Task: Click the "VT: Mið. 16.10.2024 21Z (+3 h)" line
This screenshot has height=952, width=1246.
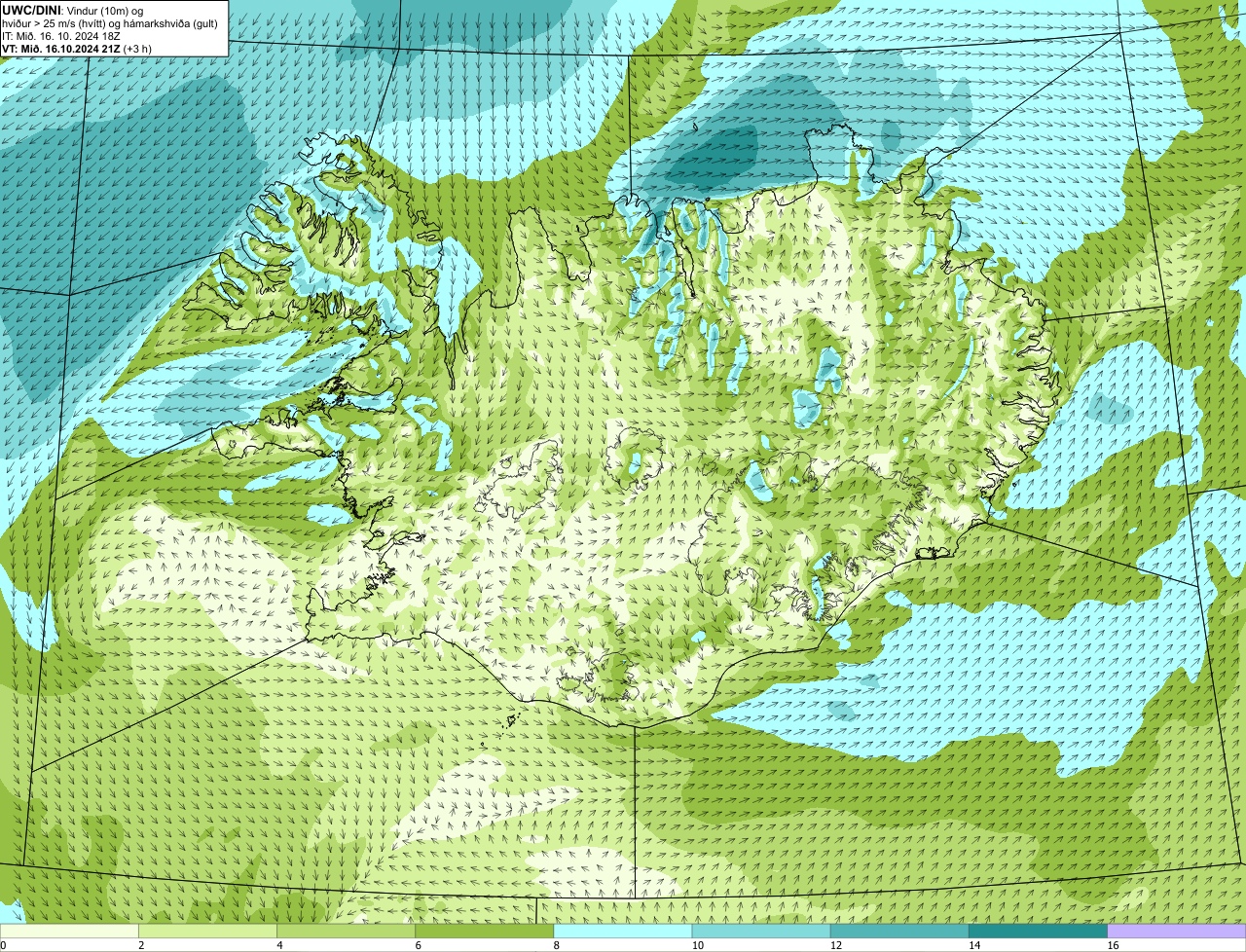Action: [77, 49]
